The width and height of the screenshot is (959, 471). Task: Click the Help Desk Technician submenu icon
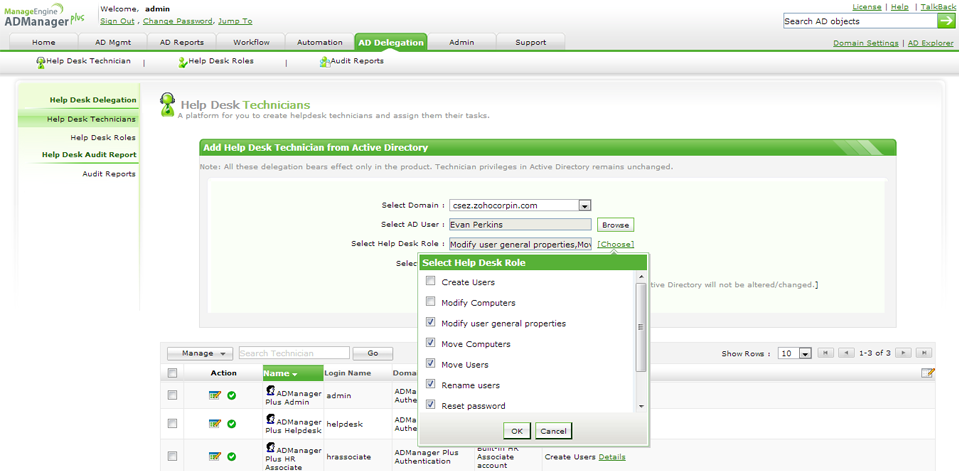(x=41, y=62)
